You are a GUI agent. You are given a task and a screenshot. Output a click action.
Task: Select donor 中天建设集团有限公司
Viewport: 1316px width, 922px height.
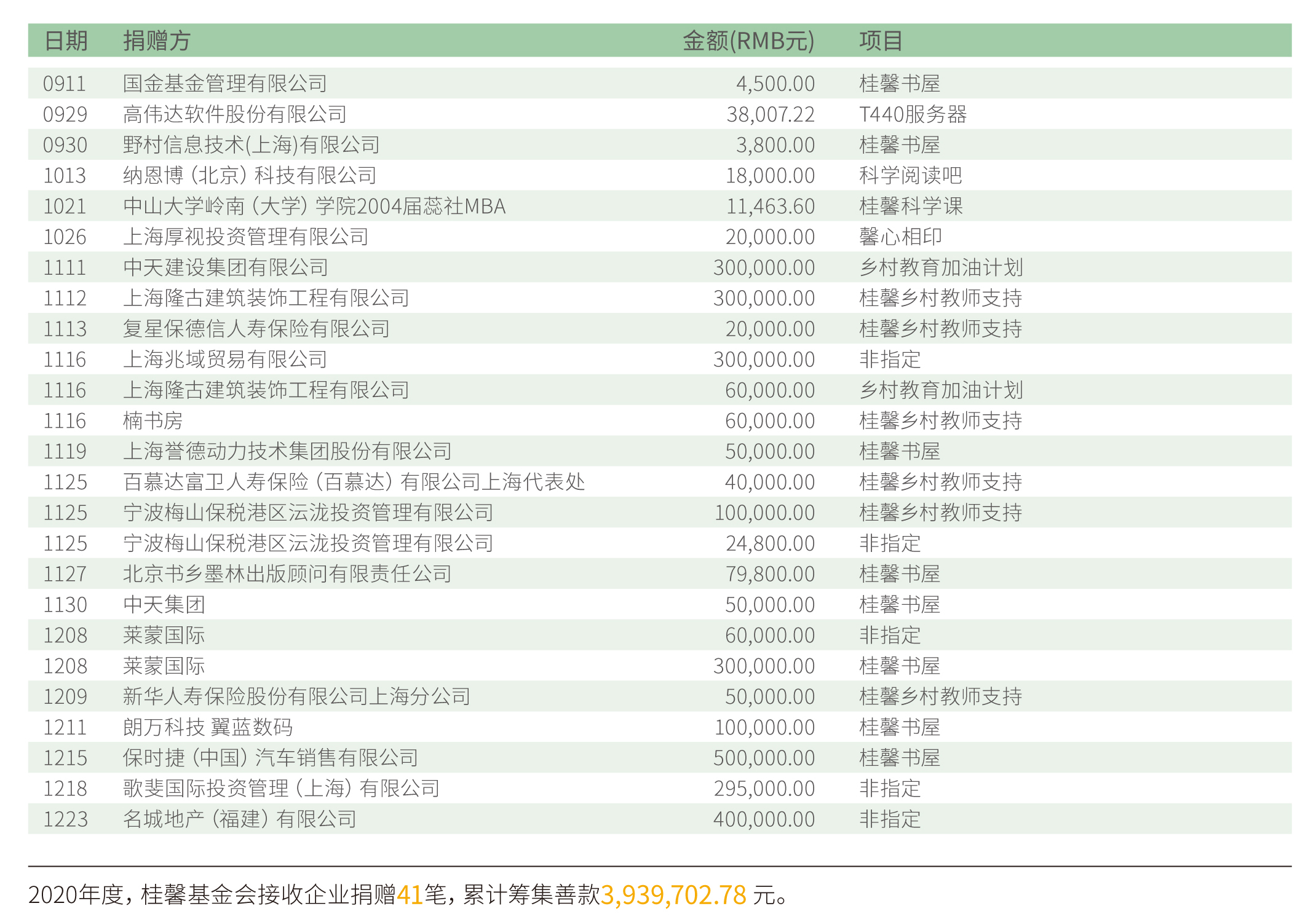pyautogui.click(x=225, y=267)
